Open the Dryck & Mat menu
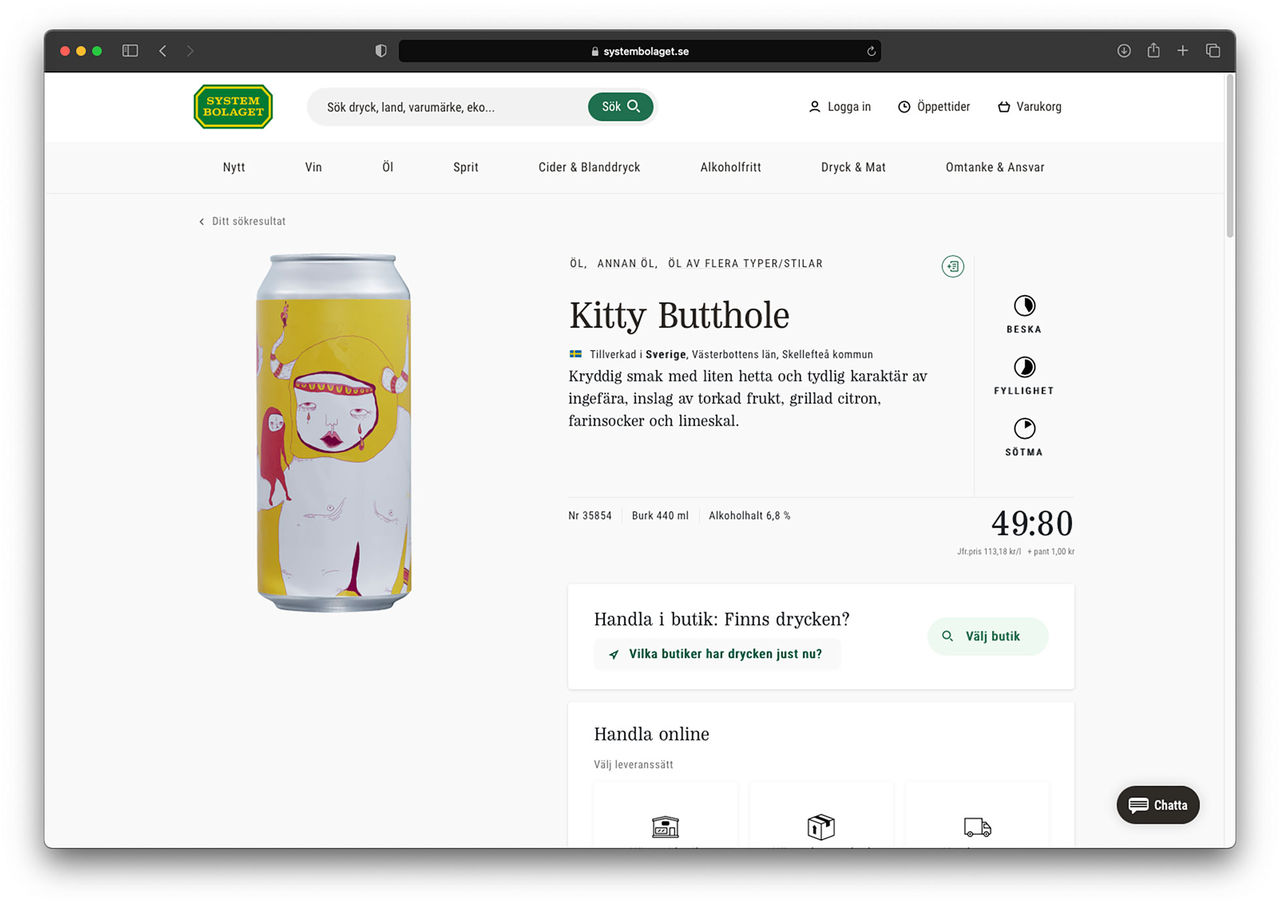Viewport: 1280px width, 907px height. 853,167
